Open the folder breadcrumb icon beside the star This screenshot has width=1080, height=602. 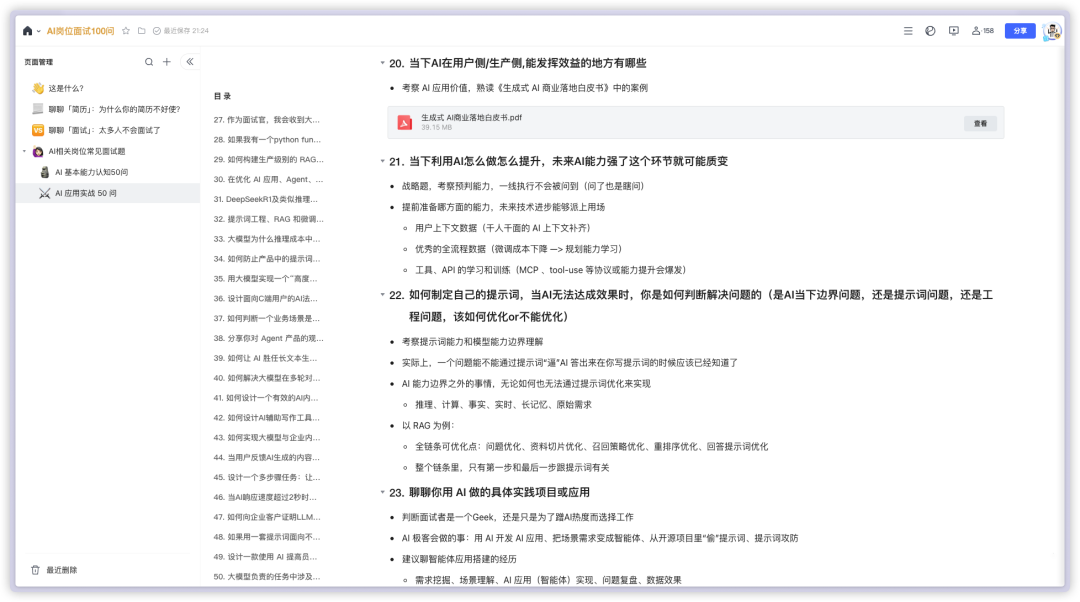pos(141,30)
